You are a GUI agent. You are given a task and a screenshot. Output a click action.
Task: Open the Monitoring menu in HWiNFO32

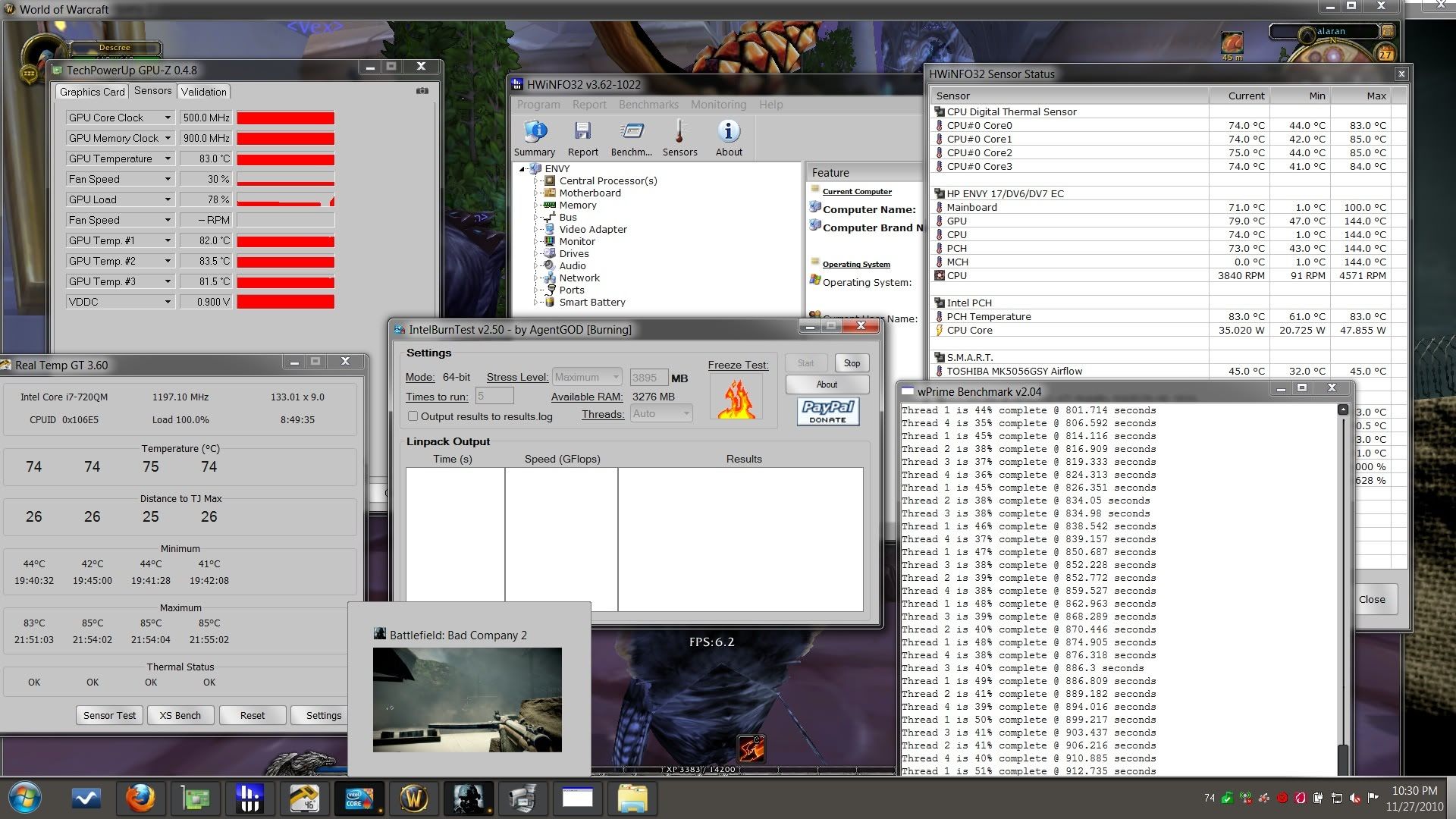(717, 105)
